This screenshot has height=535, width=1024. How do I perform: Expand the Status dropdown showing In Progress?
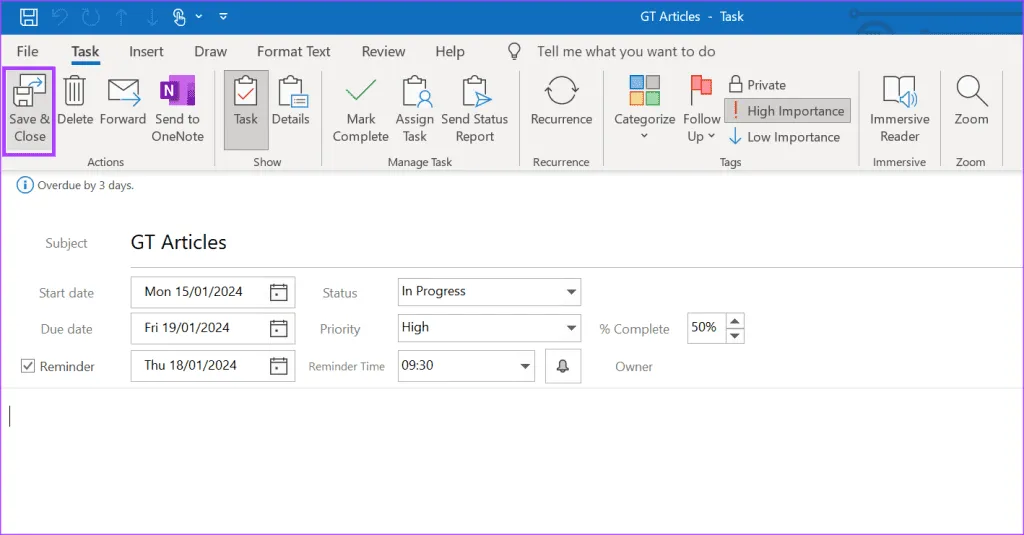pos(571,292)
